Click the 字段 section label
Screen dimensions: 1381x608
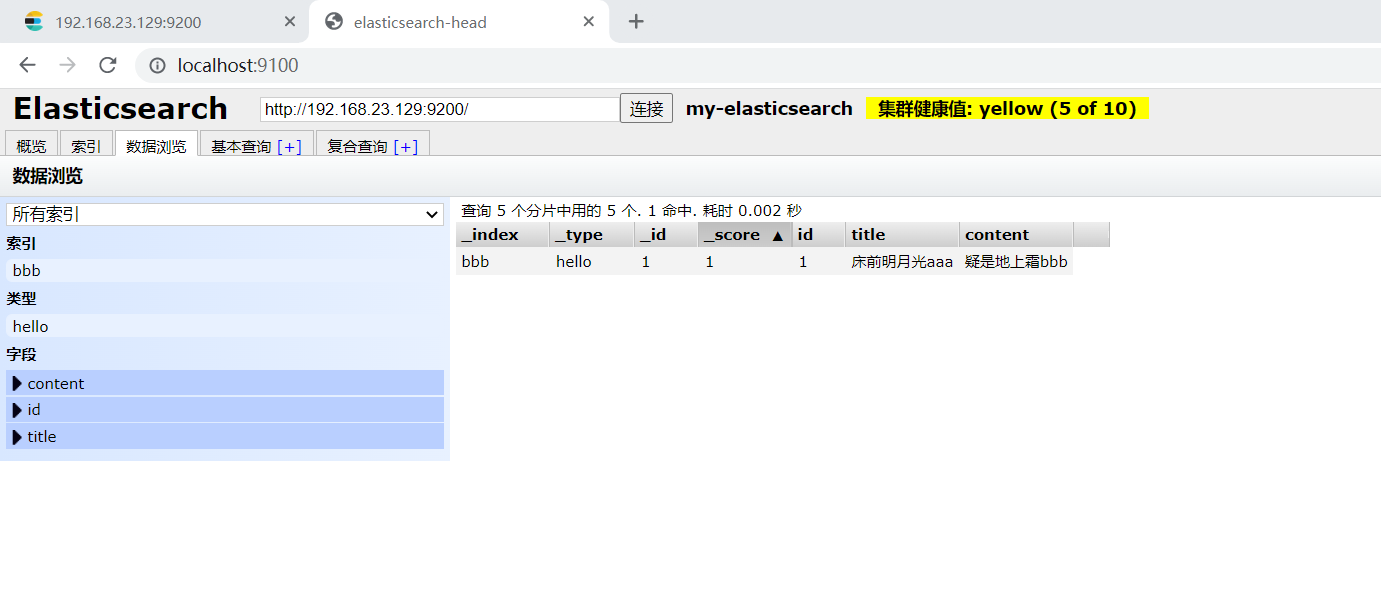pos(21,354)
